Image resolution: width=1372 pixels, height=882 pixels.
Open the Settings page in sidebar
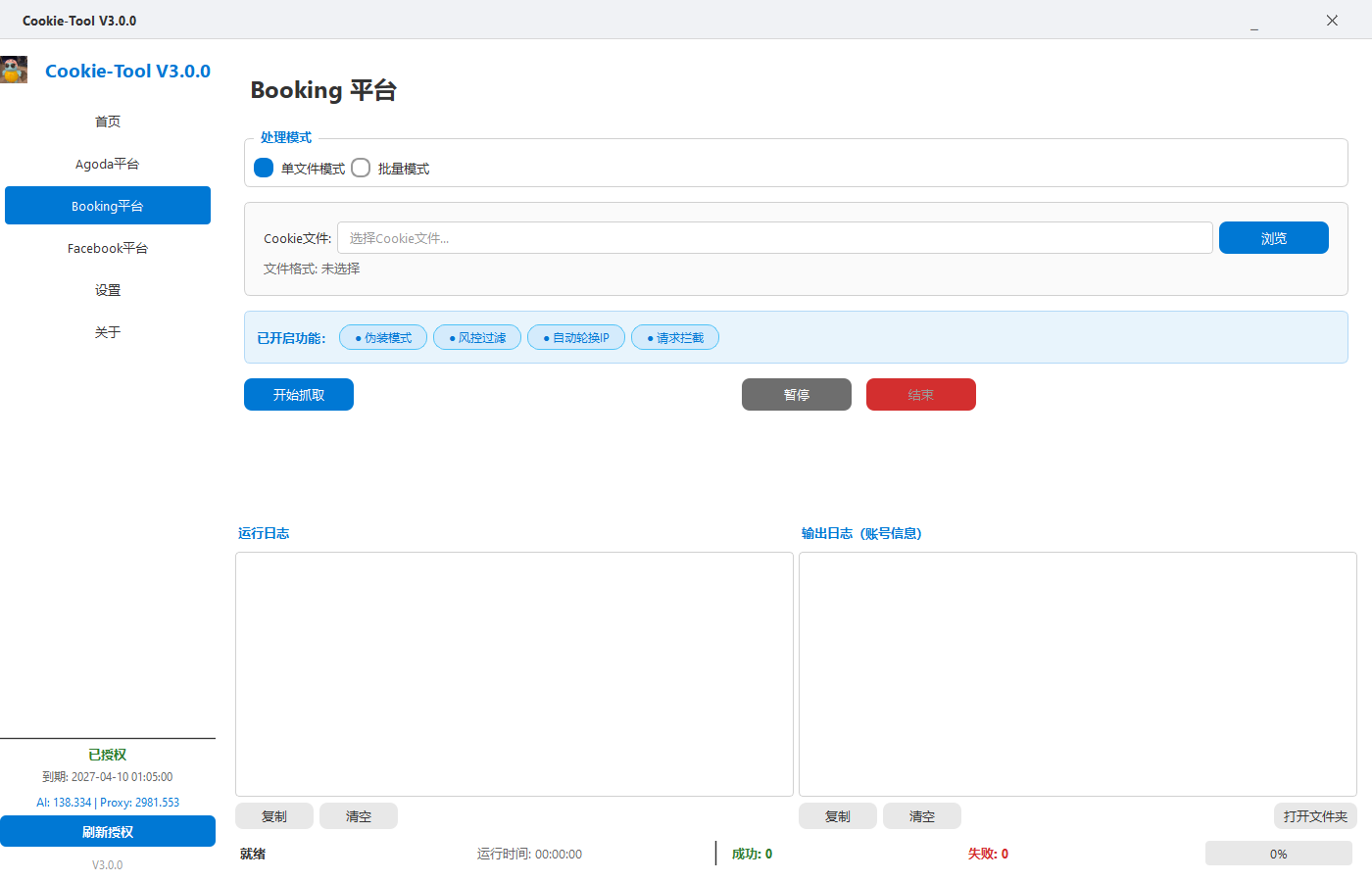108,290
